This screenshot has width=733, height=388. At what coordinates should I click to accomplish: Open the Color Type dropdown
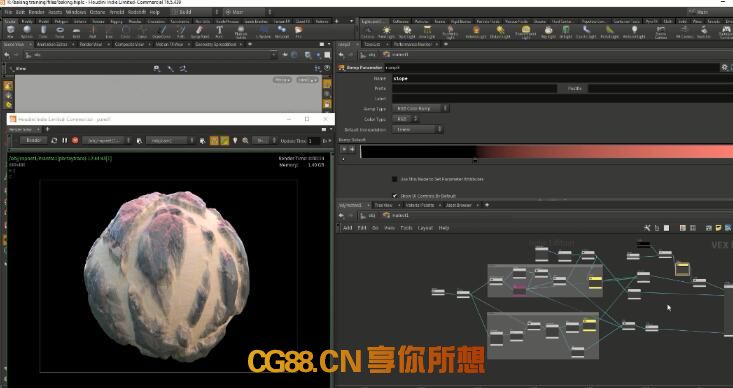(405, 119)
